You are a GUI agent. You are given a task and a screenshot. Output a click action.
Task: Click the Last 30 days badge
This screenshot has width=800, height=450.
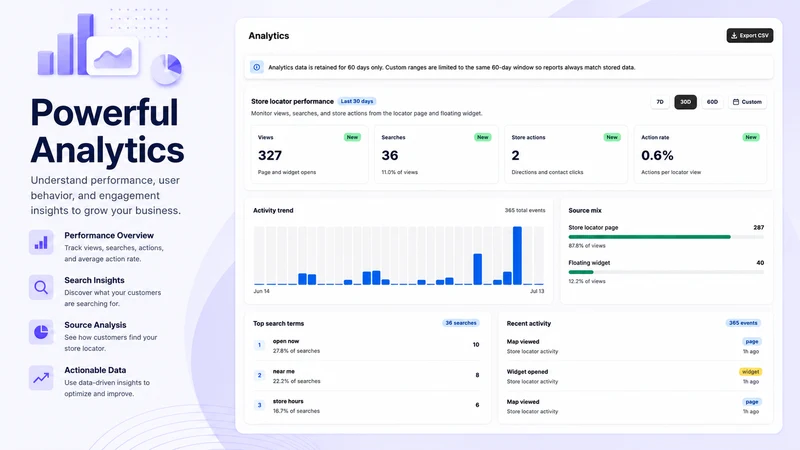(x=357, y=101)
